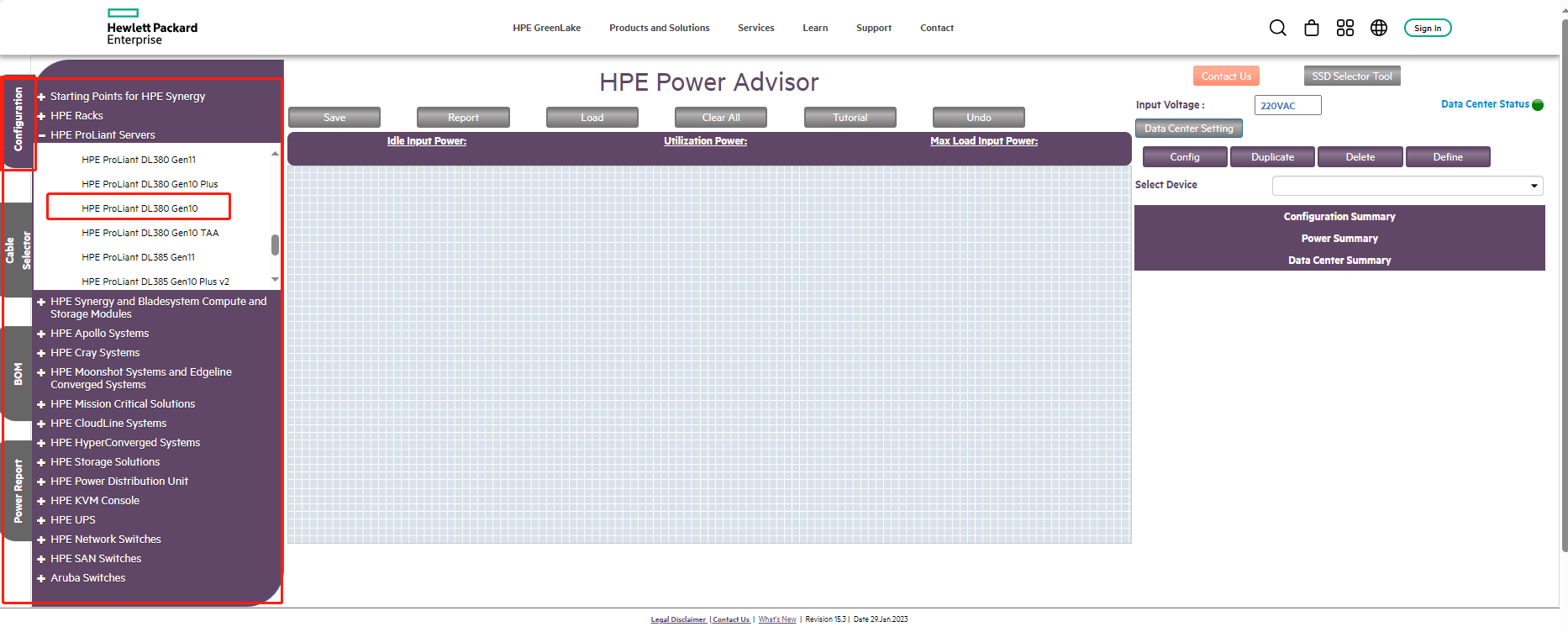Expand the HPE Apollo Systems category
Viewport: 1568px width, 632px height.
tap(41, 334)
